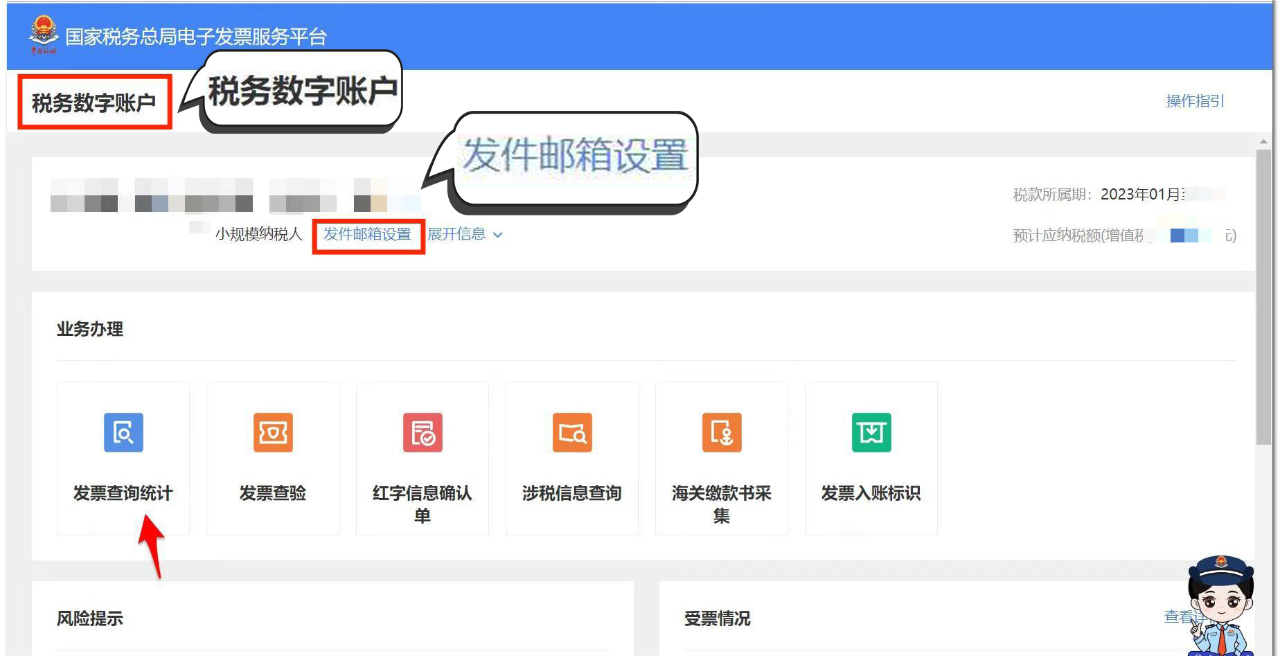Click 查看 link in 受票情况 panel
This screenshot has height=656, width=1280.
[1178, 617]
